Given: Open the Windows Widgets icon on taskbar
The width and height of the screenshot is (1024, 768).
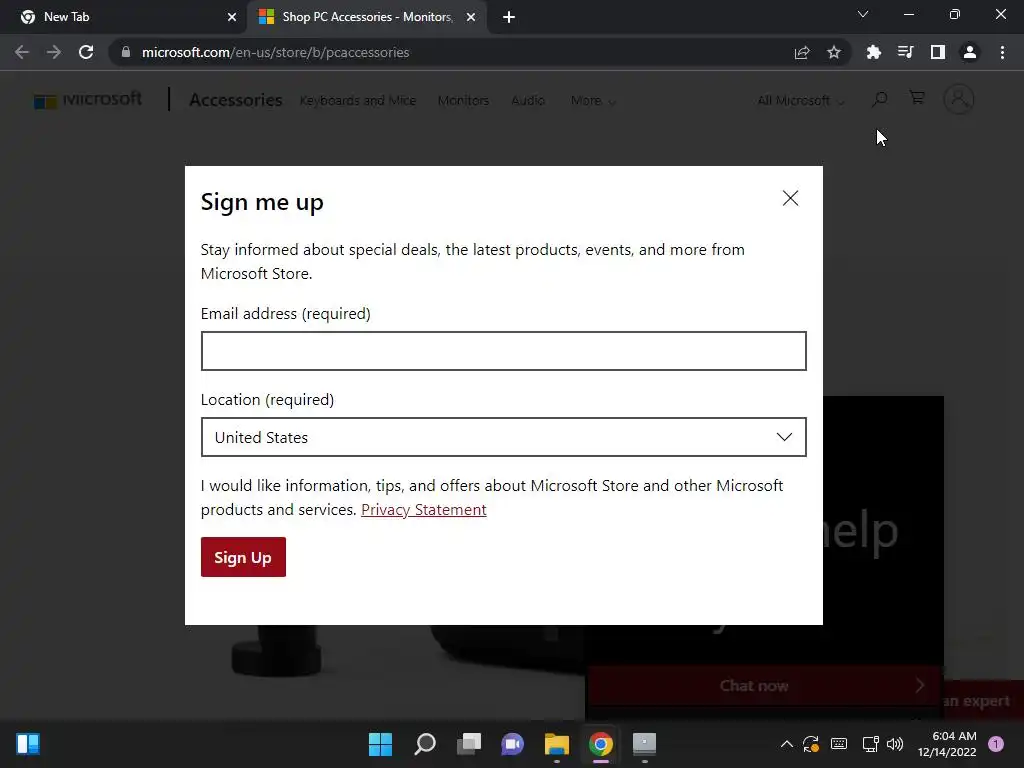Looking at the screenshot, I should click(28, 744).
